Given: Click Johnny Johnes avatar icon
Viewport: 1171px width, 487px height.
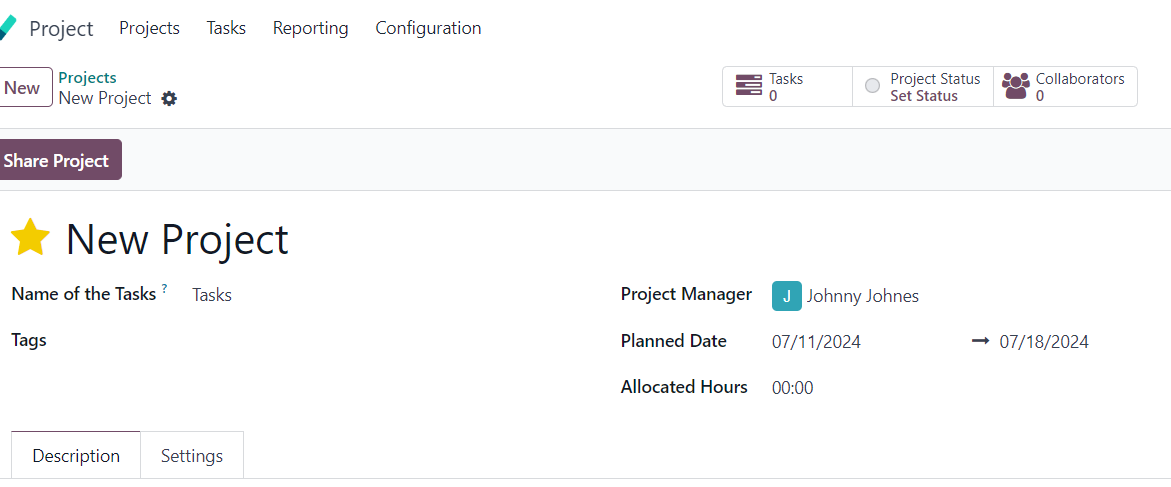Looking at the screenshot, I should pos(786,296).
